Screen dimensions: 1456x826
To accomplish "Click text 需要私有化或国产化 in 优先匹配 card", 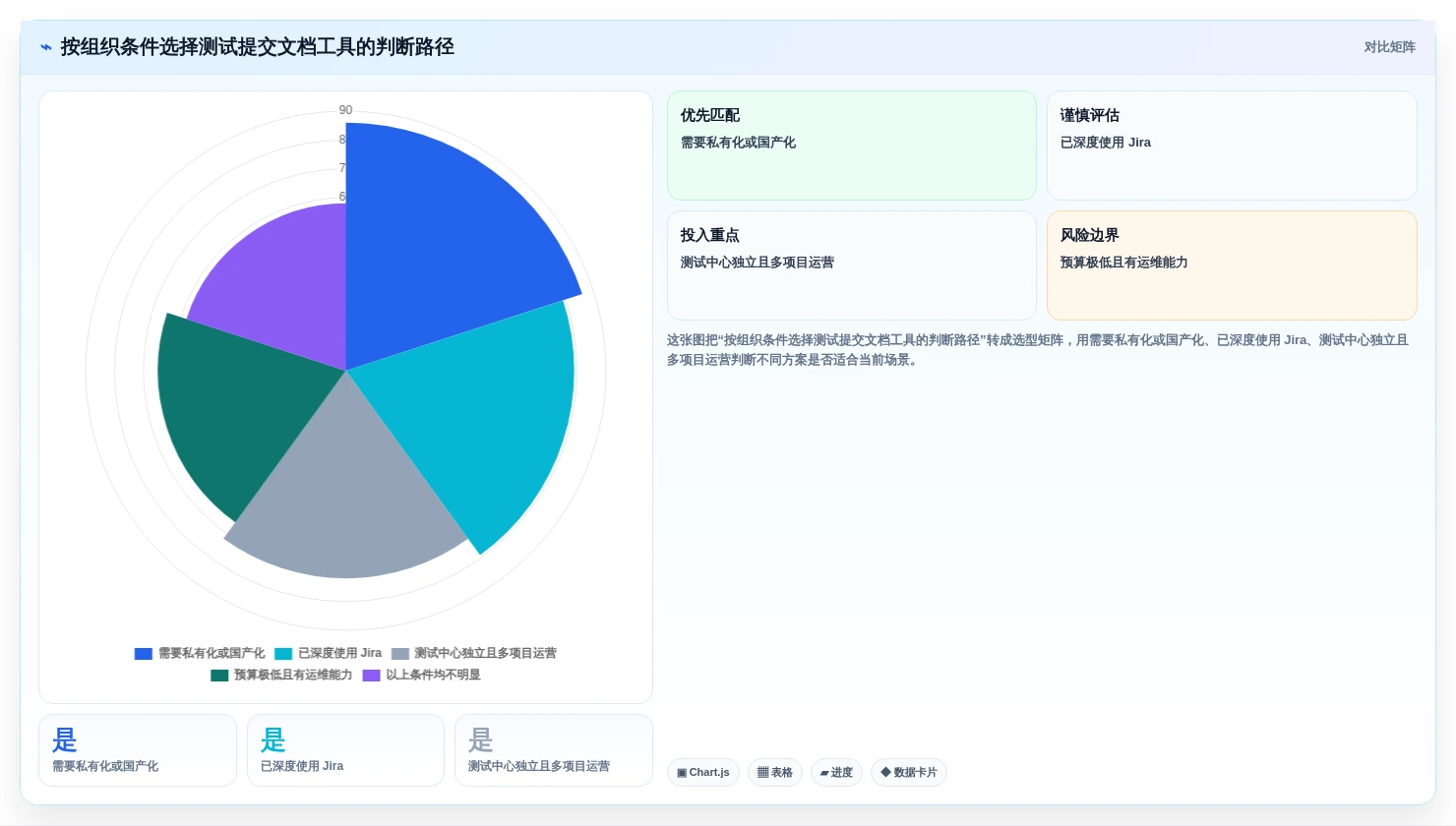I will (738, 143).
